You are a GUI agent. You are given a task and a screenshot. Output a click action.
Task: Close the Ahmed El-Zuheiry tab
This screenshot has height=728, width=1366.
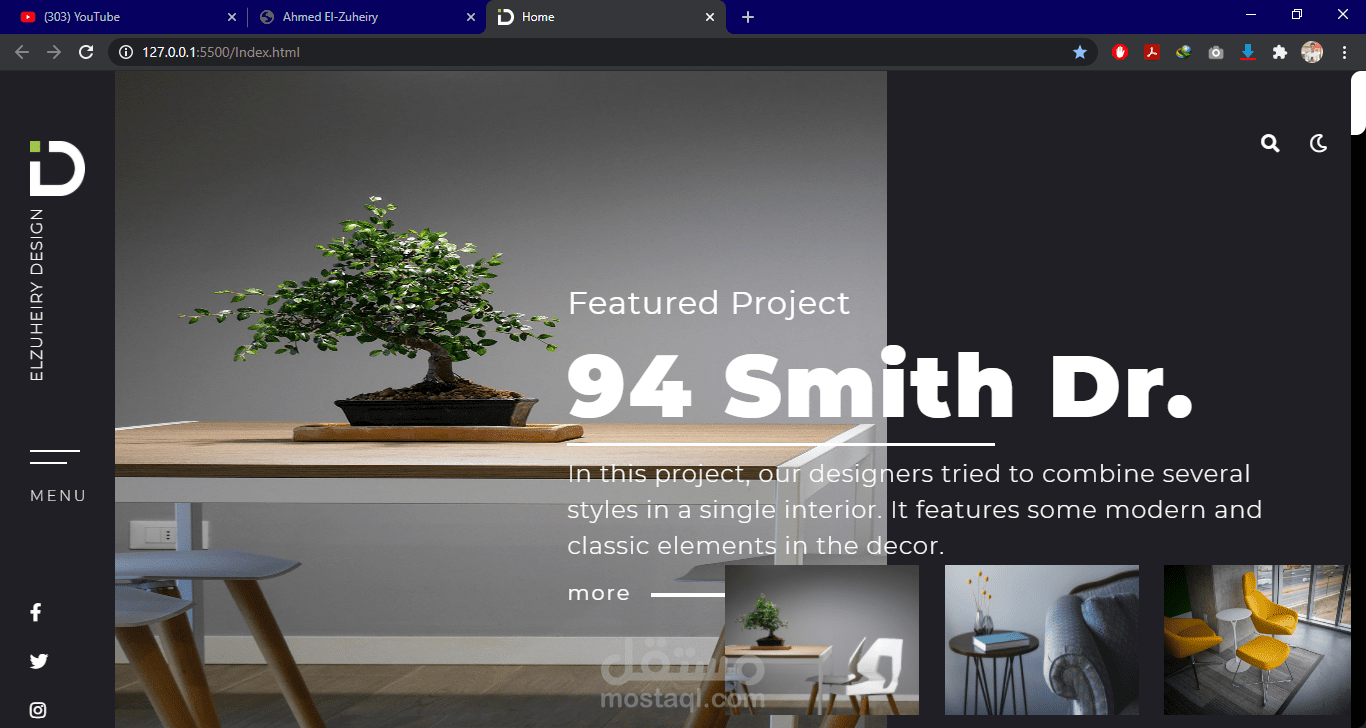click(x=471, y=17)
